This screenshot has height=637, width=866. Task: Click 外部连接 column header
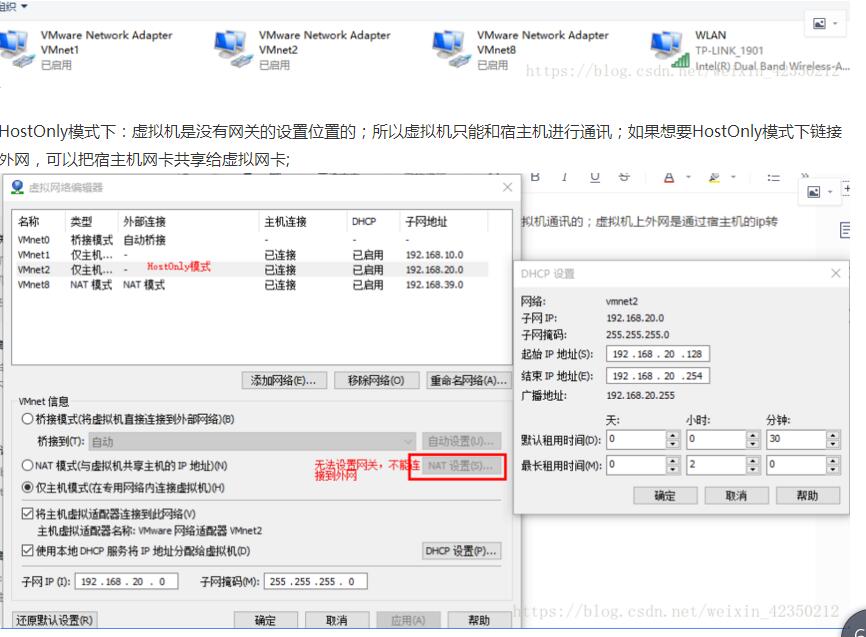(188, 222)
